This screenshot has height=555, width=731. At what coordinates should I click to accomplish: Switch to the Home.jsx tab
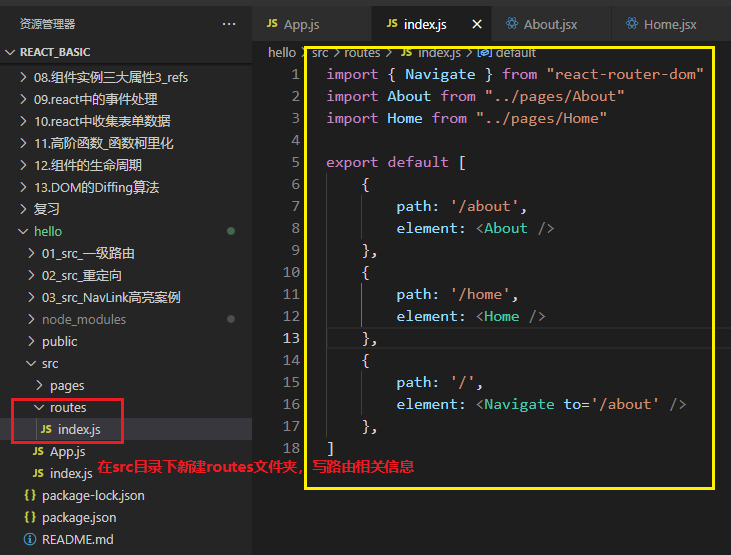670,24
